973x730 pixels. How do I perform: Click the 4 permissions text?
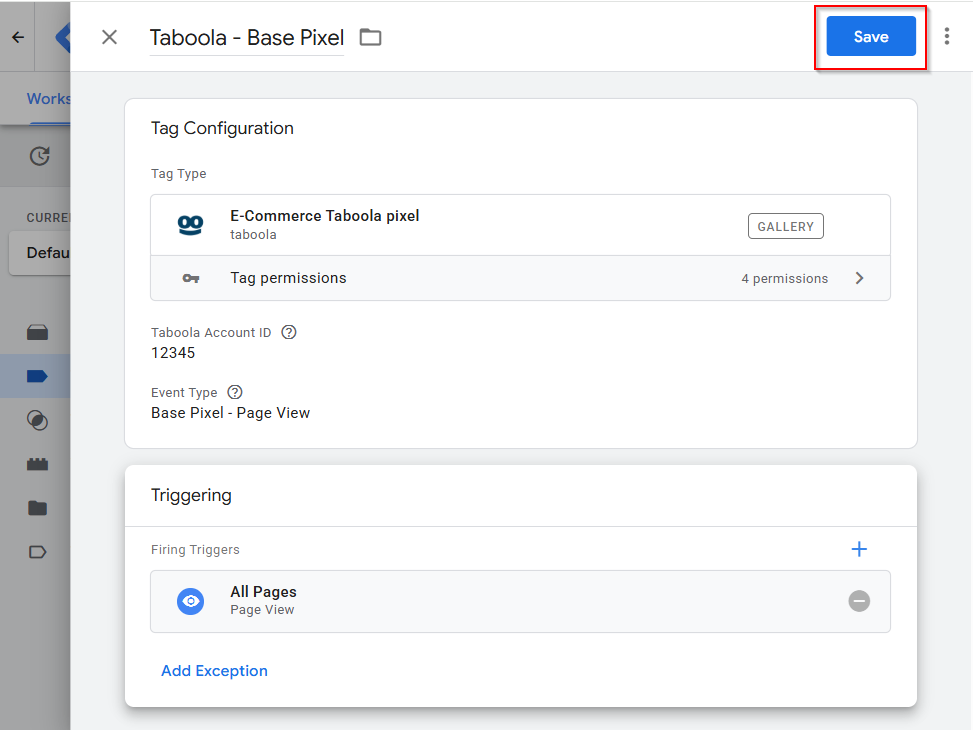(784, 279)
